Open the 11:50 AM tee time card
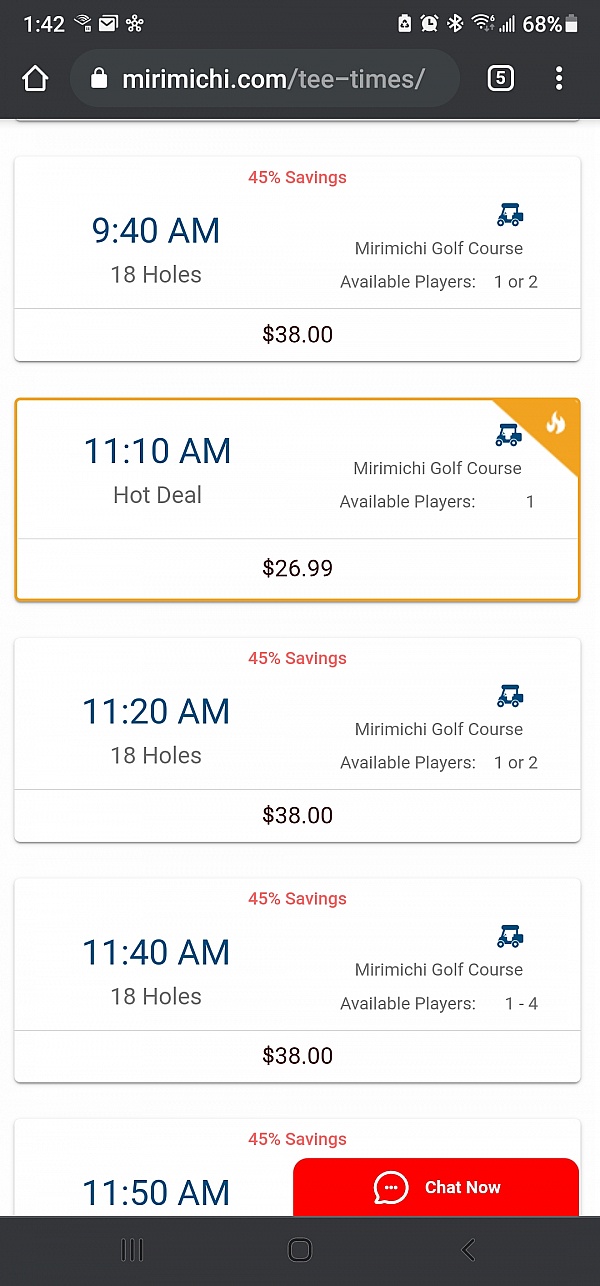The image size is (600, 1286). tap(156, 1192)
